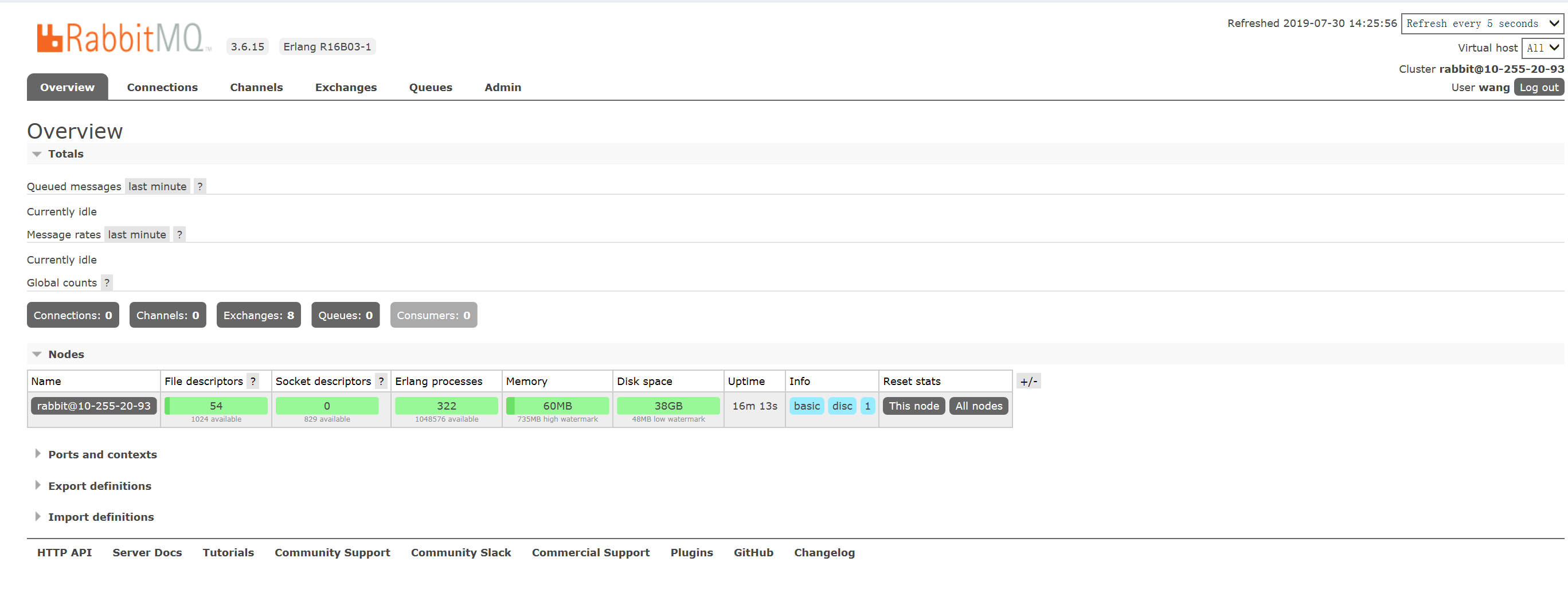This screenshot has width=1568, height=601.
Task: Click the RabbitMQ logo
Action: [x=124, y=38]
